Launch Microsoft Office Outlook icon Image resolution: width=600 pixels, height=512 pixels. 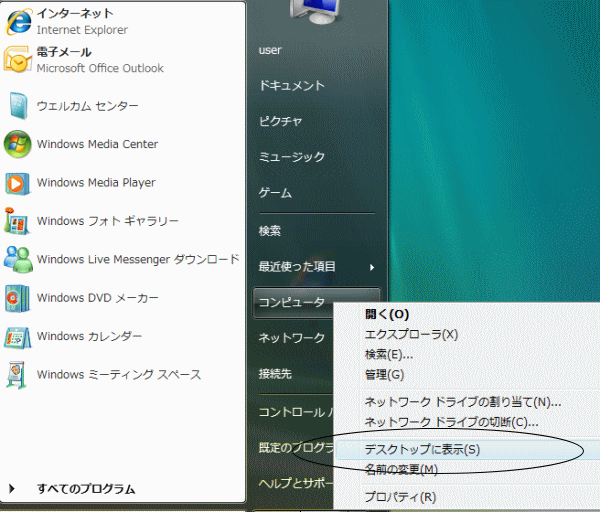pyautogui.click(x=18, y=60)
